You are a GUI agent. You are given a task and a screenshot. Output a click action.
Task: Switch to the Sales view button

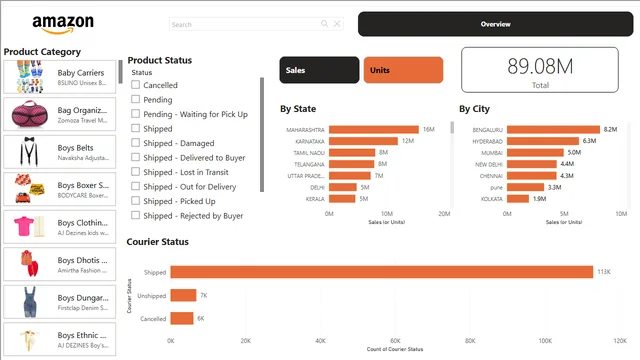pos(319,70)
